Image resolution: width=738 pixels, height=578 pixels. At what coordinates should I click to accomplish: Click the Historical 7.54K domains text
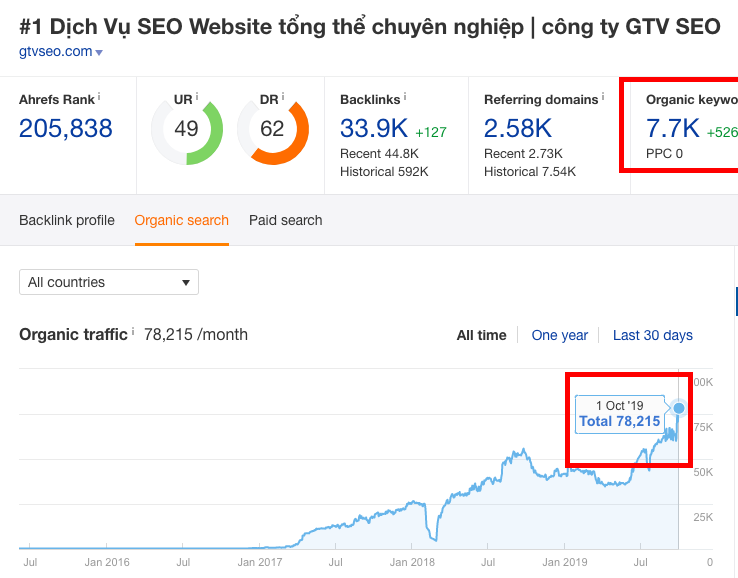pos(530,172)
